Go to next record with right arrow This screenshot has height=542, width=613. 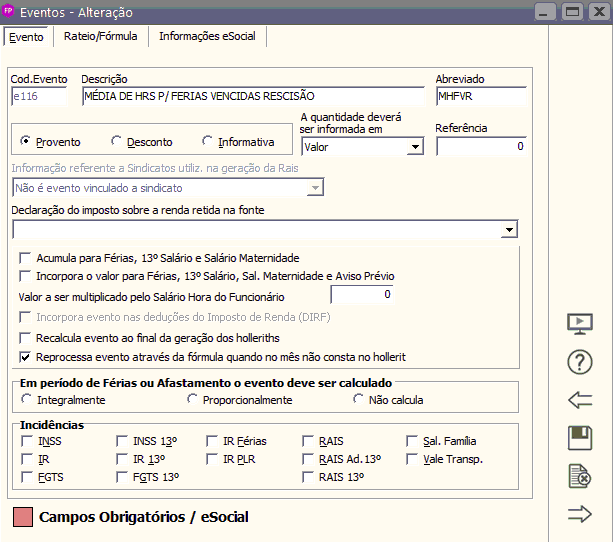pyautogui.click(x=580, y=514)
